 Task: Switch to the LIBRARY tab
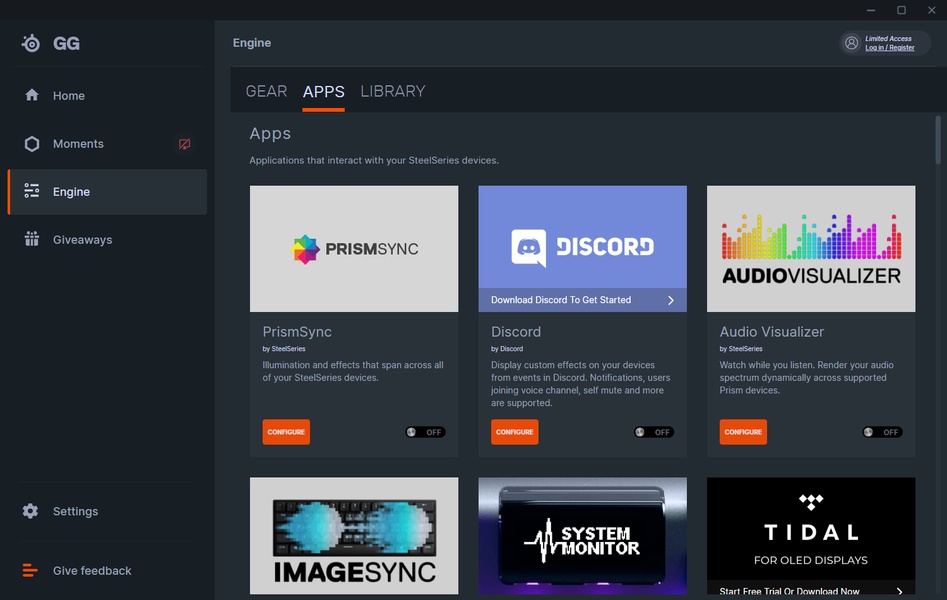[x=392, y=91]
